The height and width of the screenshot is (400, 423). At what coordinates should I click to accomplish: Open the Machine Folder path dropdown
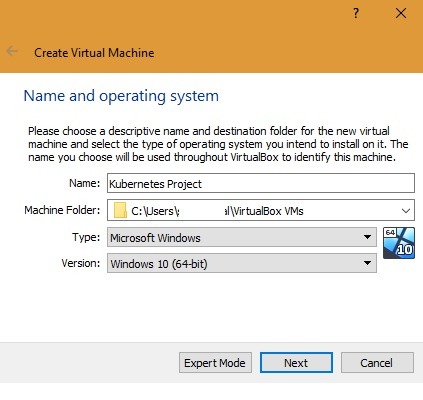pos(406,211)
